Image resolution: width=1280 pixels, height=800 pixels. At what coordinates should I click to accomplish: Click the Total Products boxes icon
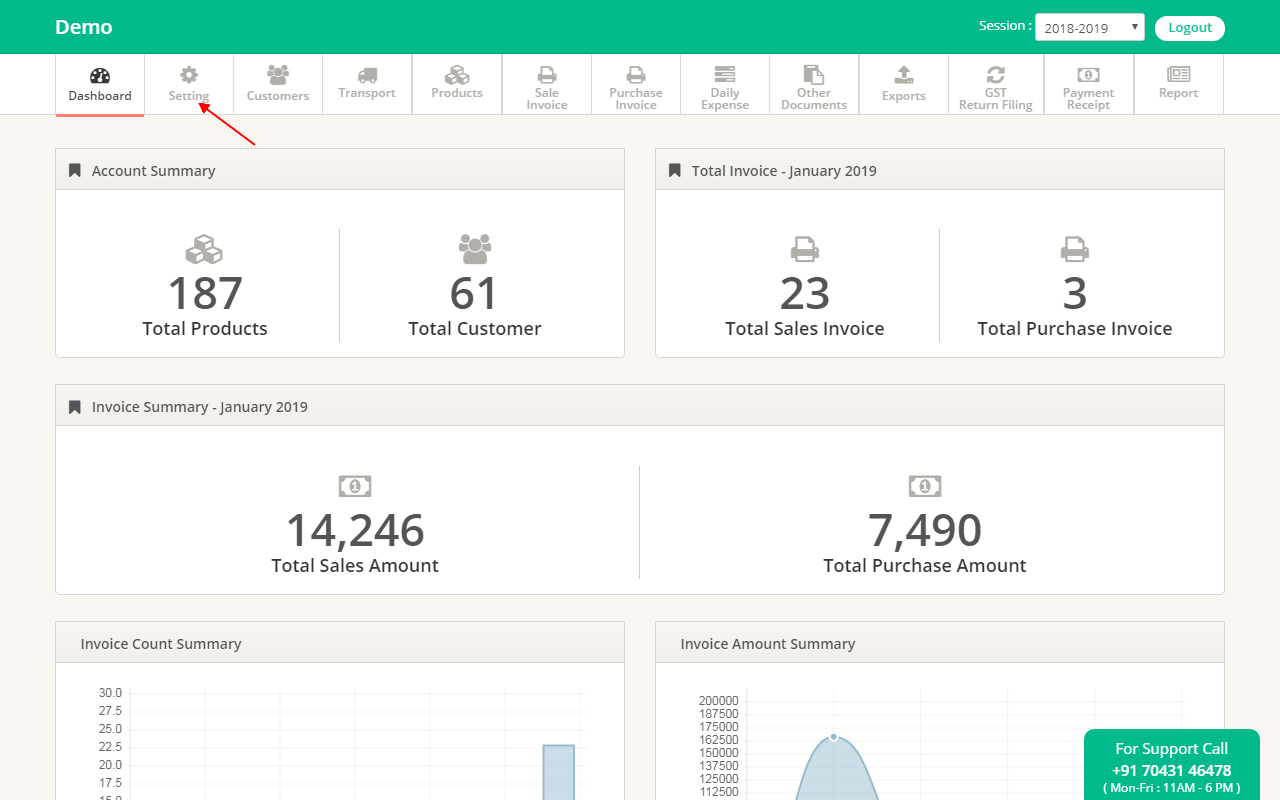(x=205, y=249)
